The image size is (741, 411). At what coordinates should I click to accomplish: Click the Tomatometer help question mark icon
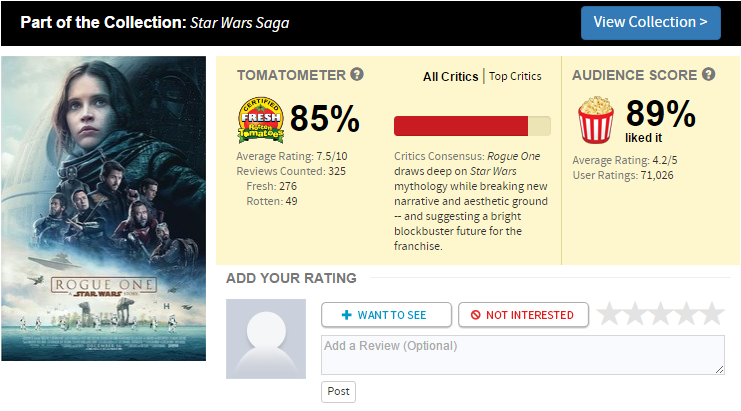tap(357, 75)
